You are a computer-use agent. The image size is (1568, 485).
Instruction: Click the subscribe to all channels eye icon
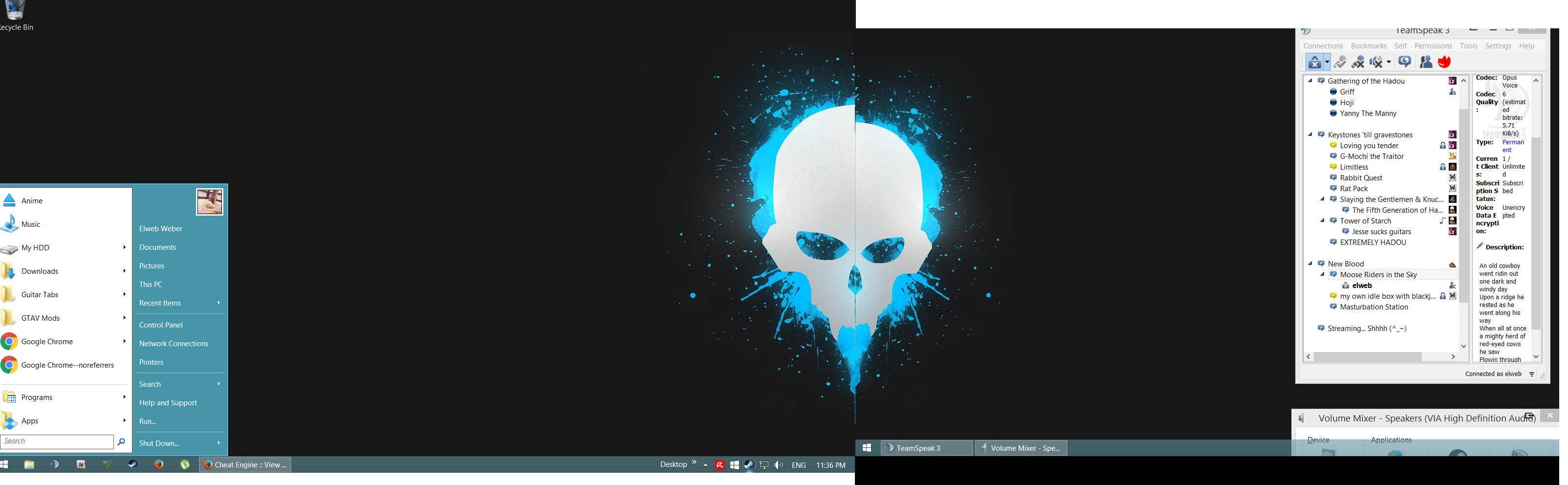(x=1405, y=62)
